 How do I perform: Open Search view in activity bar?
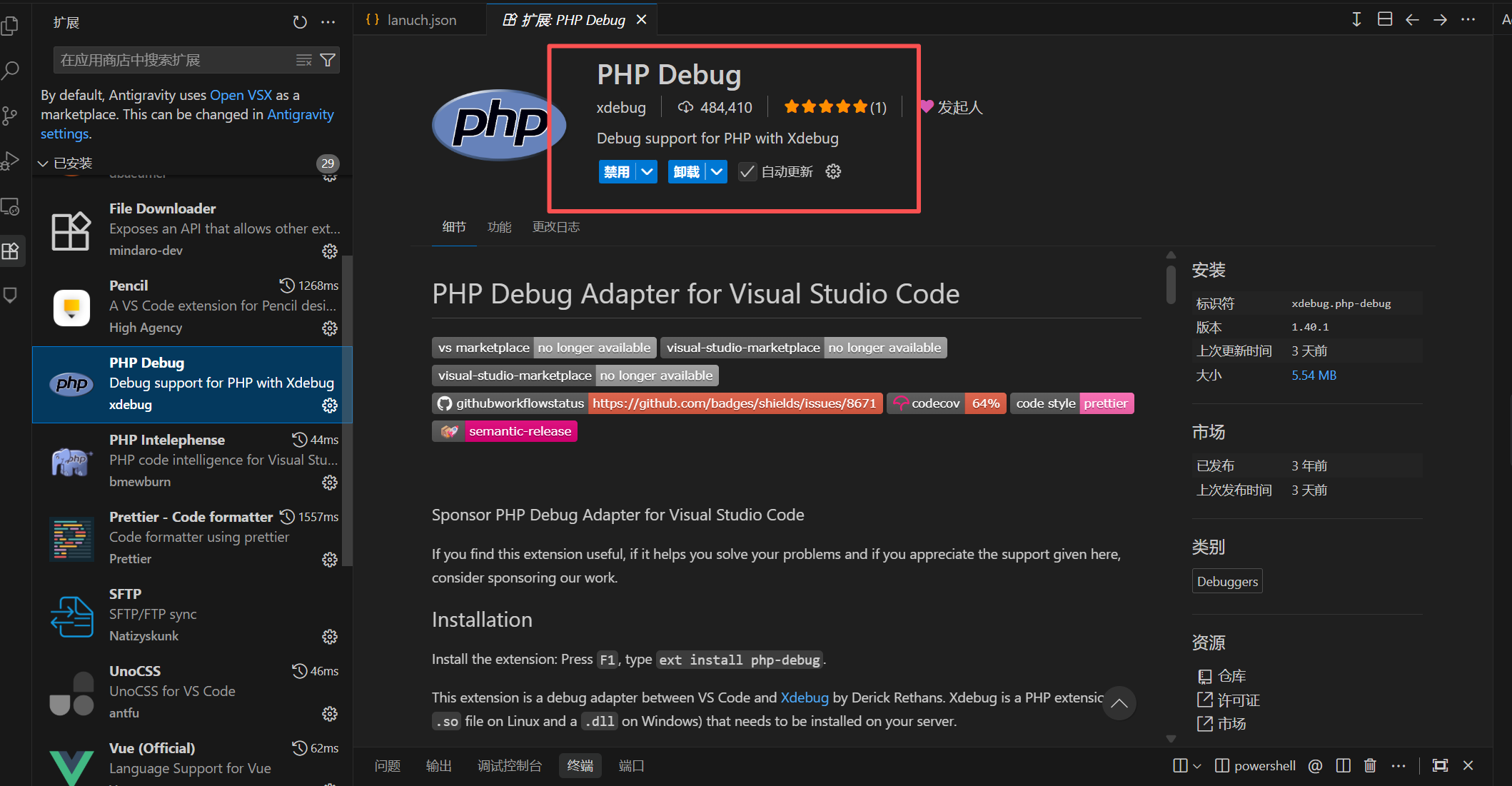(x=10, y=70)
